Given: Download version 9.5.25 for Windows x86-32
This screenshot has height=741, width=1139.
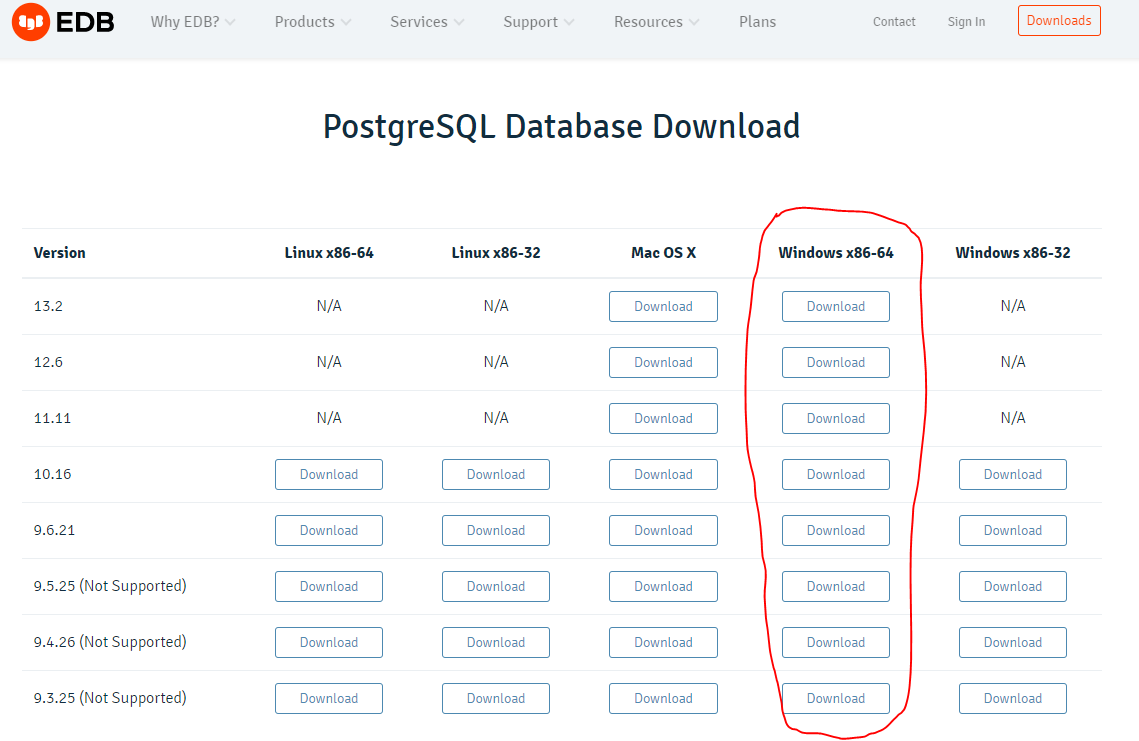Looking at the screenshot, I should [1013, 586].
